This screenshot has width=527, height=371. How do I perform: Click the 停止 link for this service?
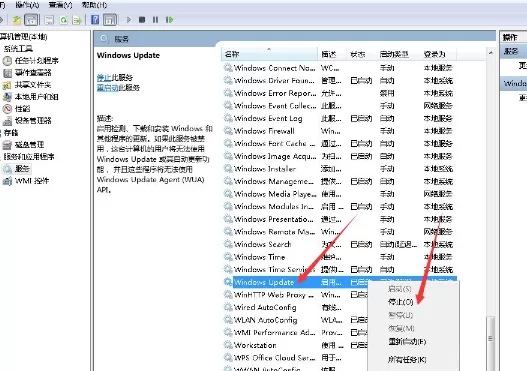(104, 78)
